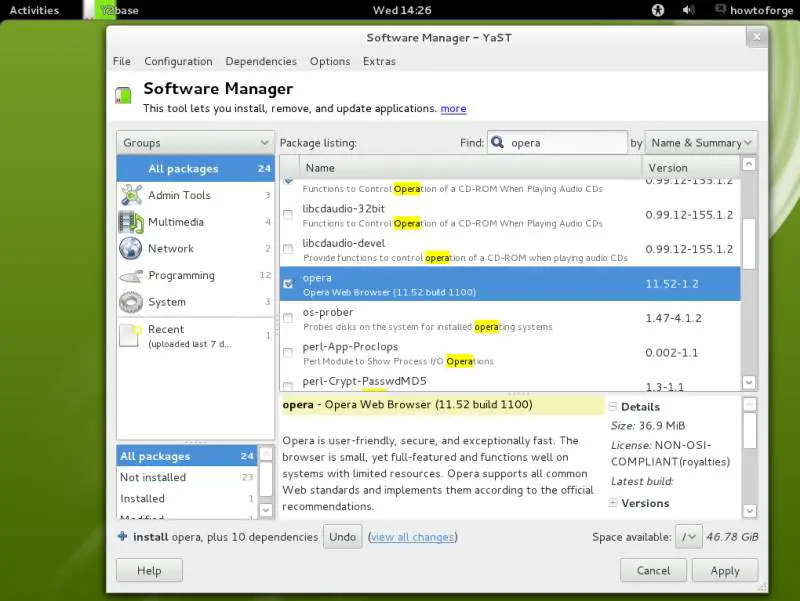The width and height of the screenshot is (800, 601).
Task: Click the accessibility icon in top bar
Action: pyautogui.click(x=658, y=10)
